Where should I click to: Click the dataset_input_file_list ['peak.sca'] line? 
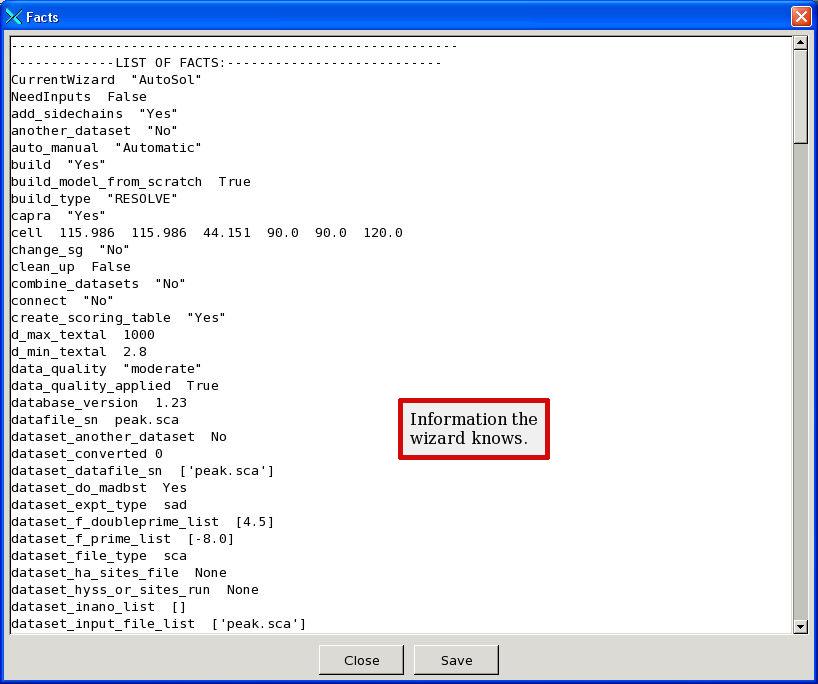click(x=158, y=624)
